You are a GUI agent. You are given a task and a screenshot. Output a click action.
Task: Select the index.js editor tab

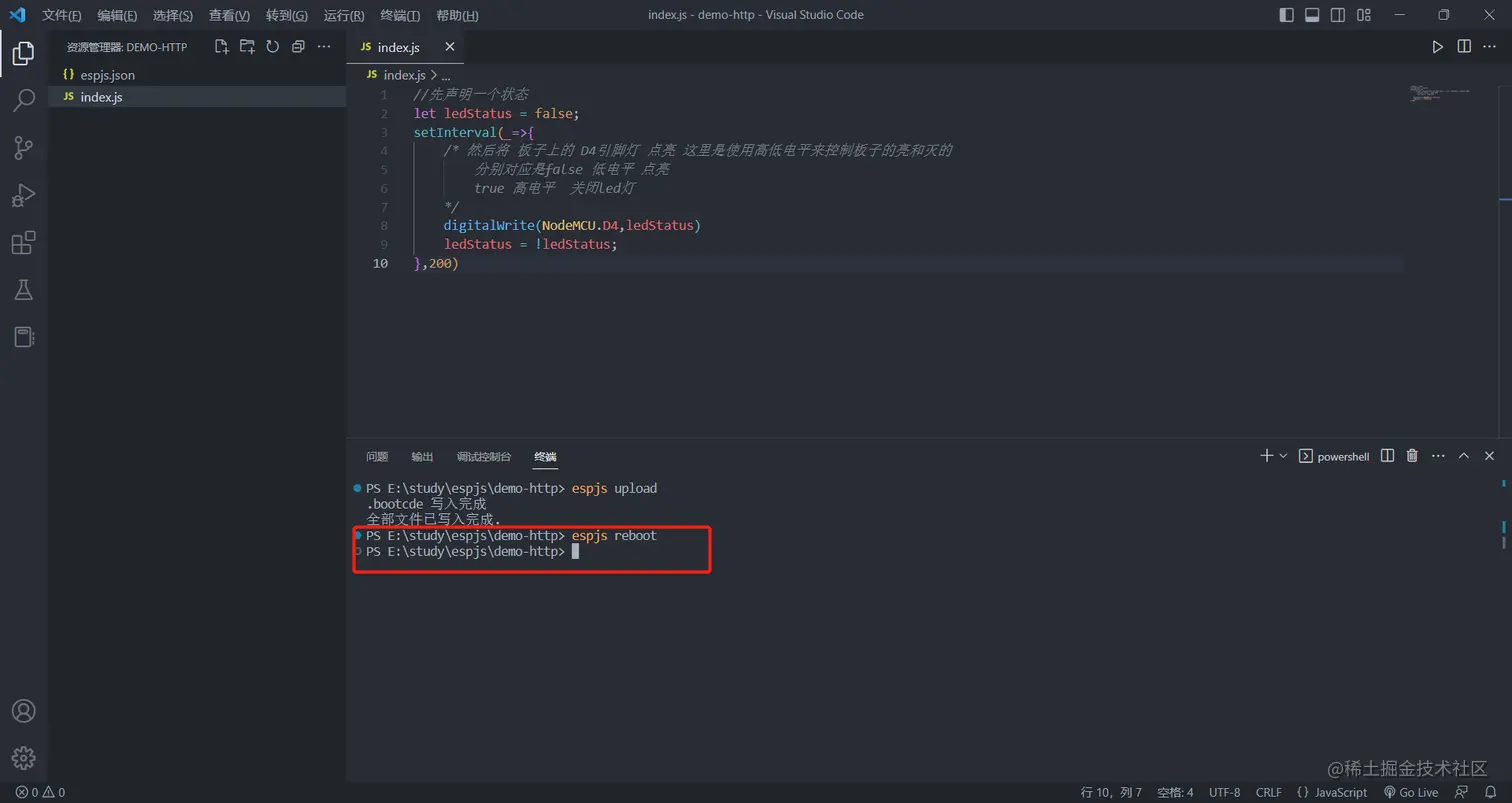[405, 47]
